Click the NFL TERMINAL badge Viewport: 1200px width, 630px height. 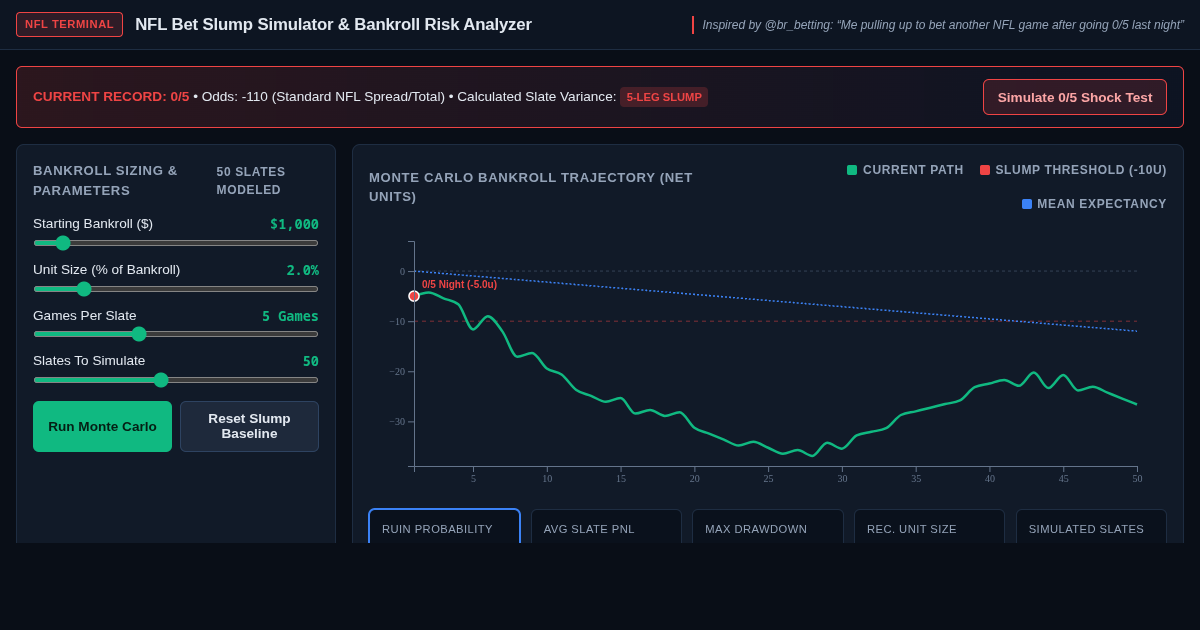point(69,24)
